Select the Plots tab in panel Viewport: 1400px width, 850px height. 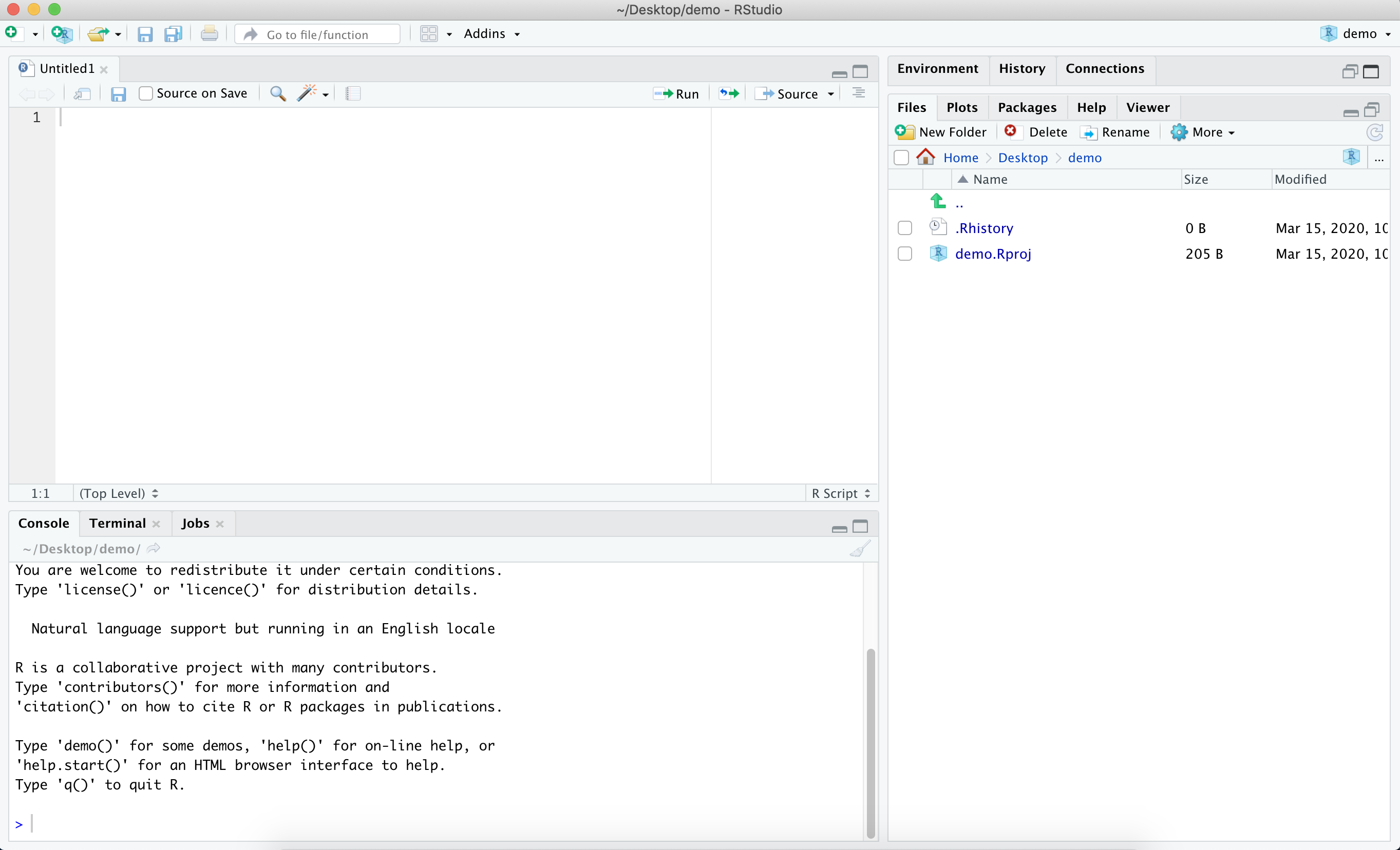(x=960, y=107)
